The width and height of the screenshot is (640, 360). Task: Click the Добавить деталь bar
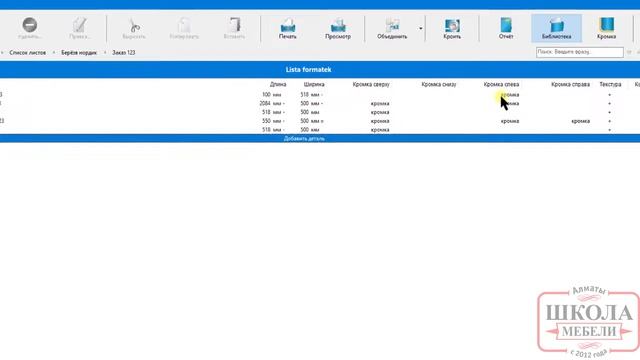pyautogui.click(x=304, y=139)
